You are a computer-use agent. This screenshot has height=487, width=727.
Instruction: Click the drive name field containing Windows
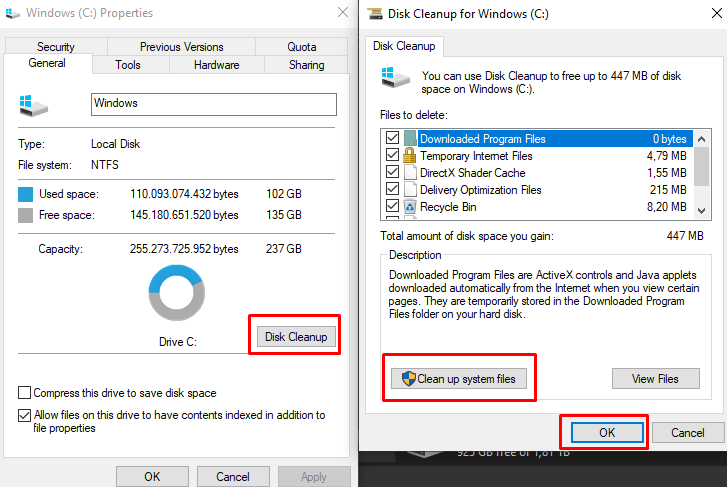[214, 104]
